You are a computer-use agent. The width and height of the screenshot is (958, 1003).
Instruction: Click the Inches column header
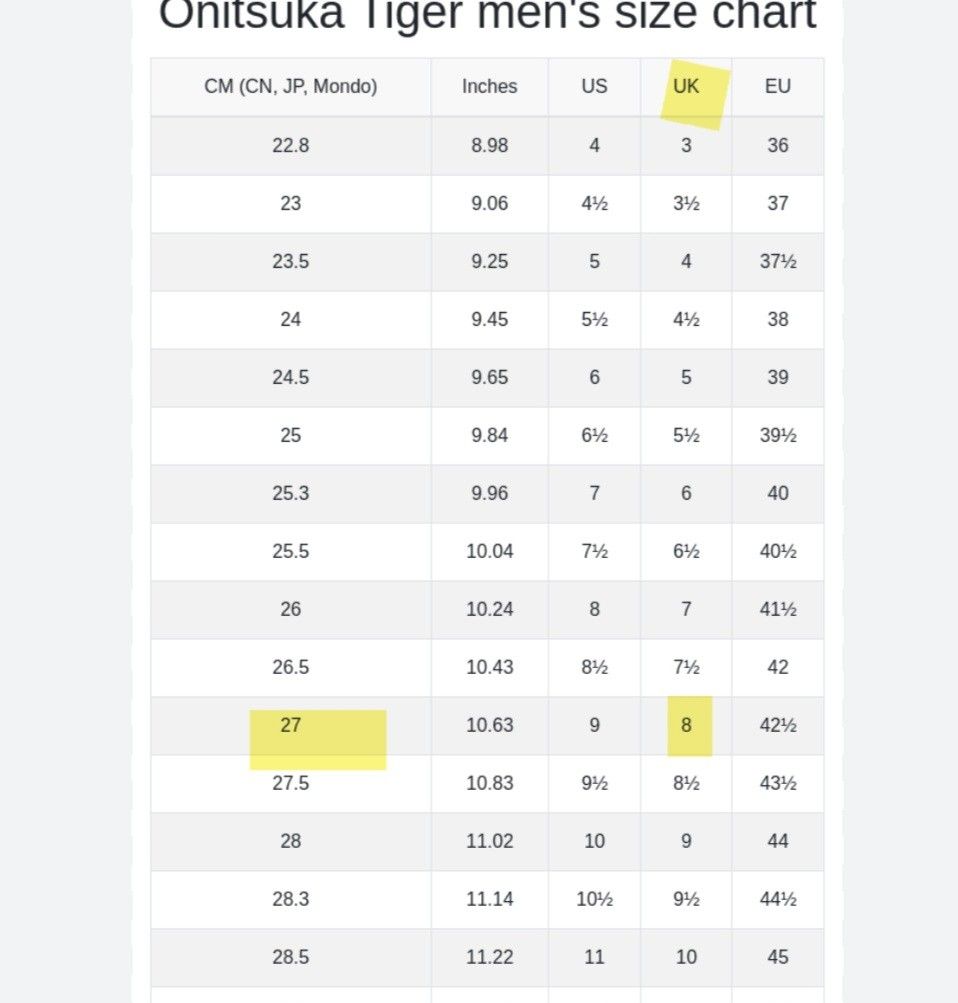490,86
